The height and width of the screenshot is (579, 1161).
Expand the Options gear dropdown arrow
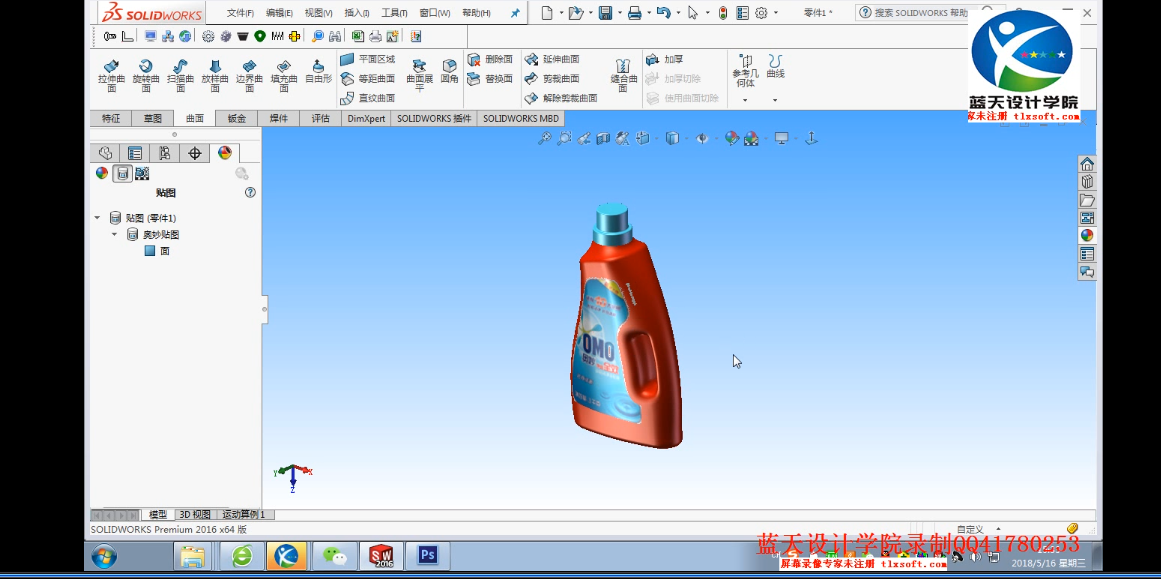(776, 13)
